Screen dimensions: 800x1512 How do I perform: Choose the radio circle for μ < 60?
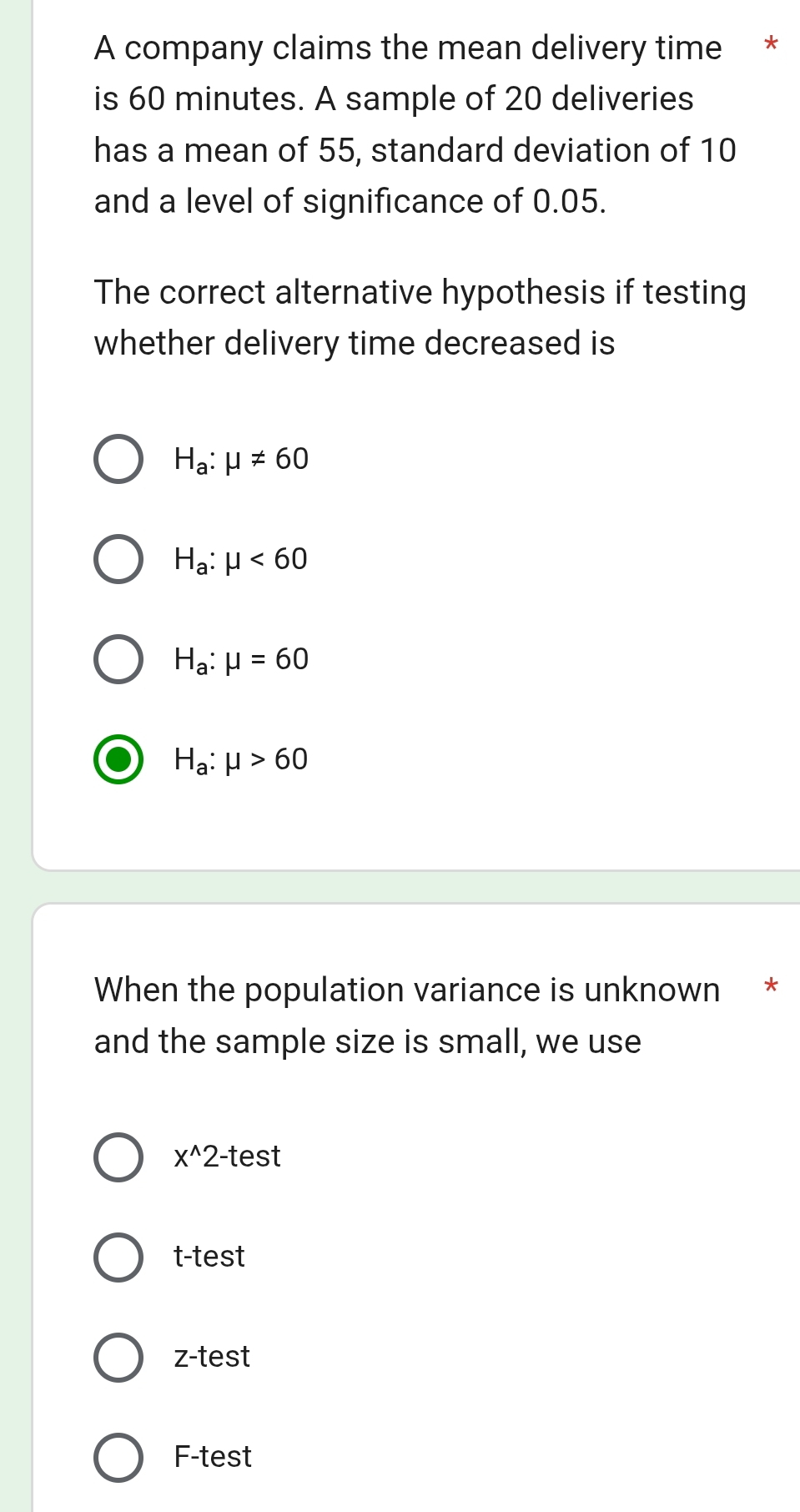[118, 559]
